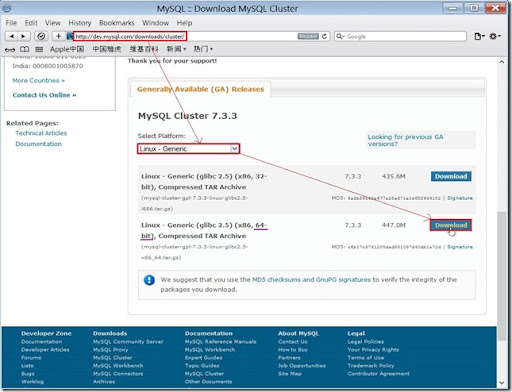Click the window icon in the title bar
512x392 pixels.
pyautogui.click(x=7, y=8)
